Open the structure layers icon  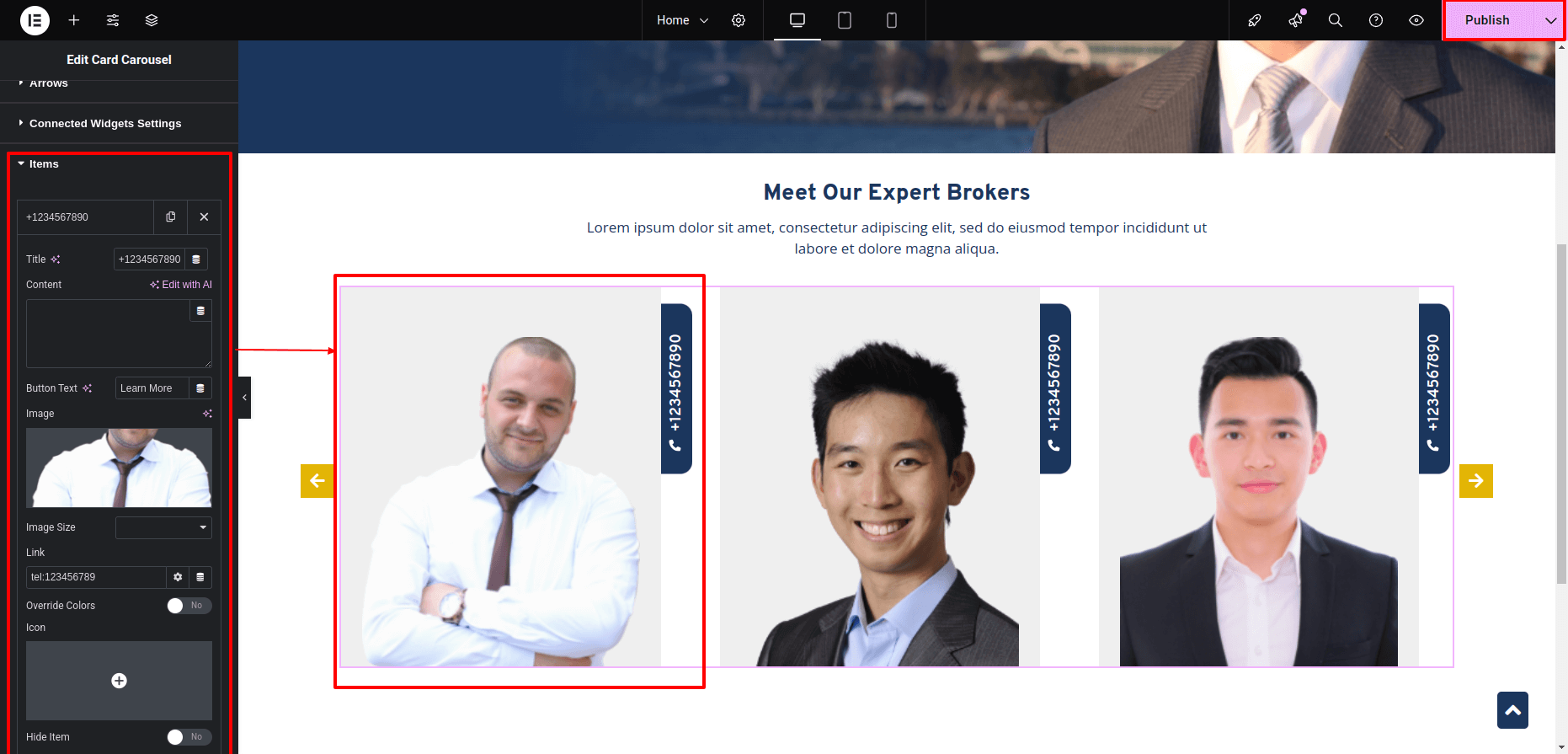152,20
